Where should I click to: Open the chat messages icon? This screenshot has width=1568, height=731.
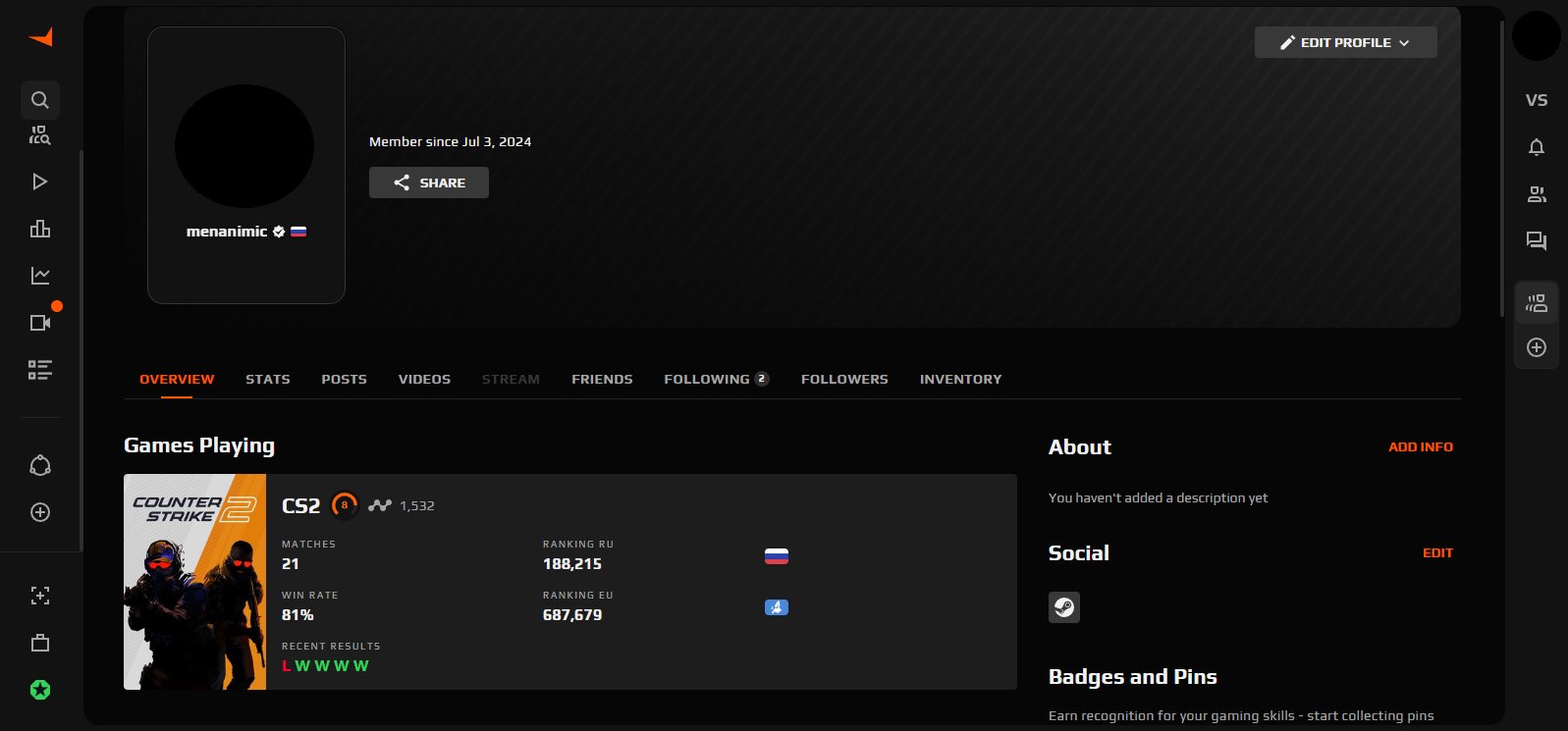click(1537, 240)
